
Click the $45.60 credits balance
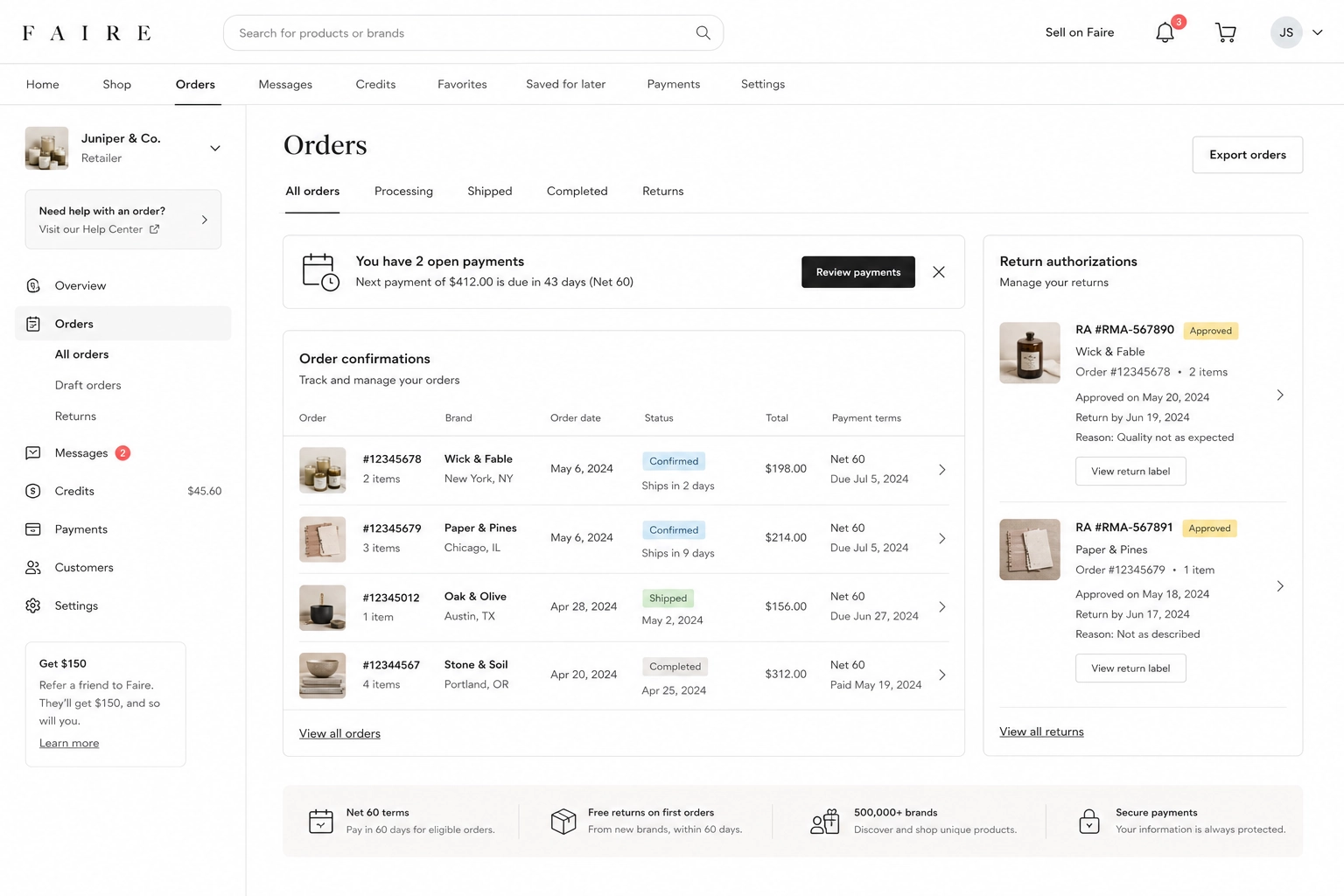[204, 492]
